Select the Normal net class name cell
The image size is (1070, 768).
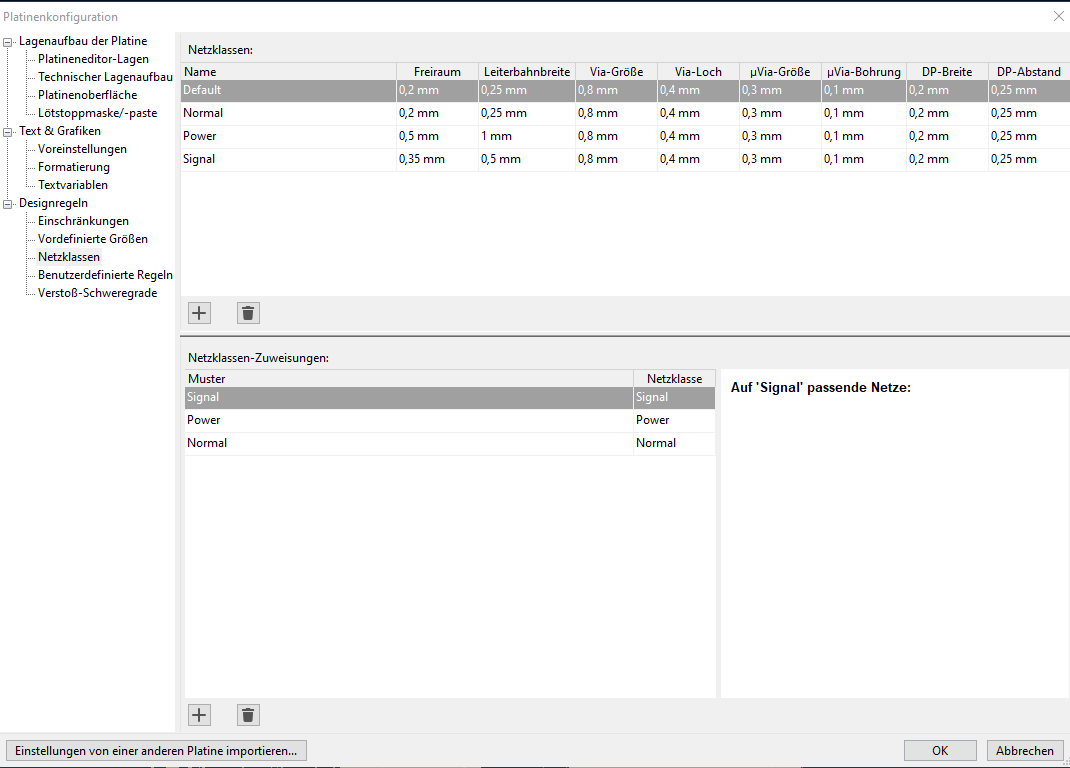[289, 113]
